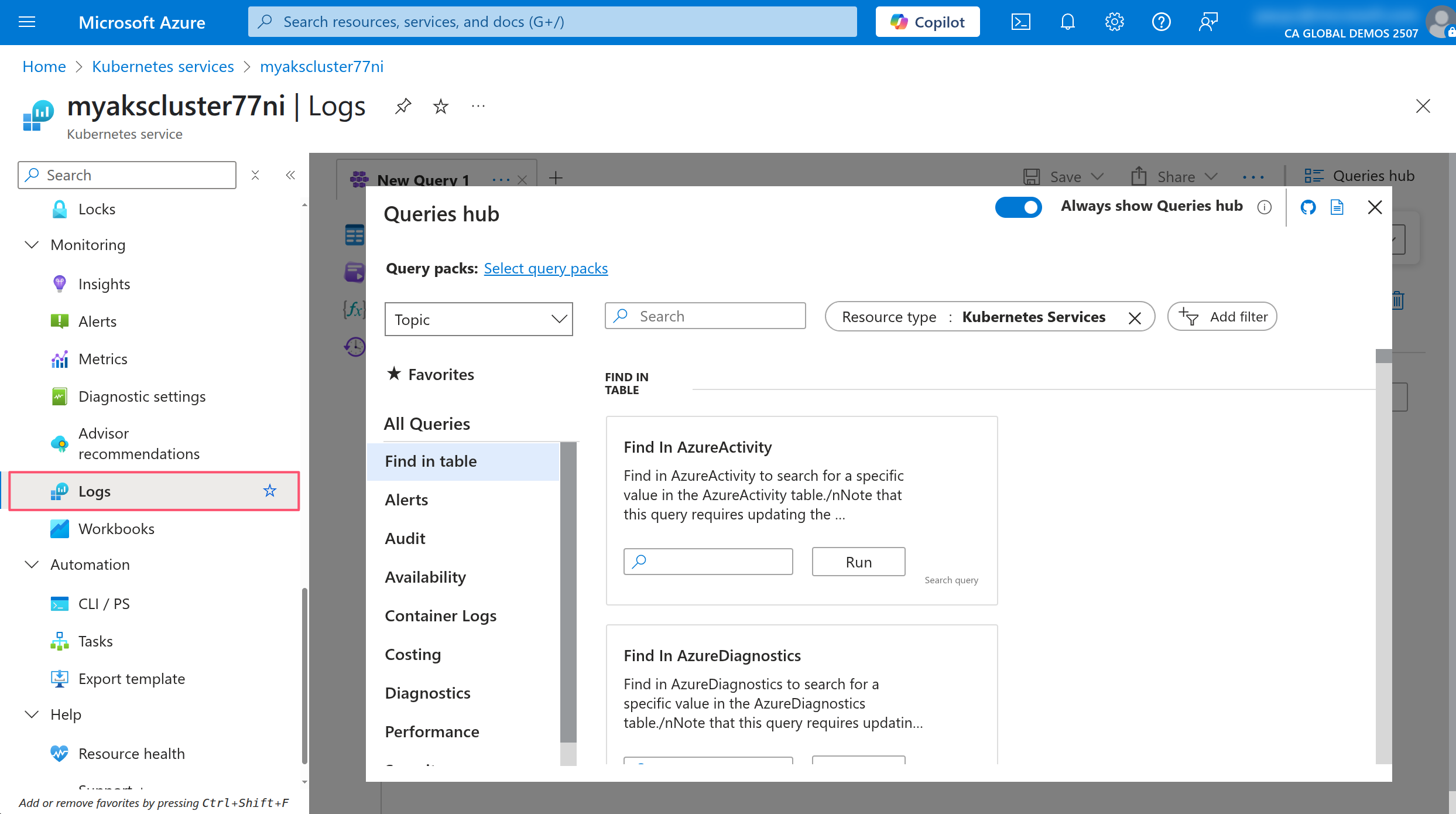Go to Kubernetes services breadcrumb
Viewport: 1456px width, 814px height.
(163, 66)
